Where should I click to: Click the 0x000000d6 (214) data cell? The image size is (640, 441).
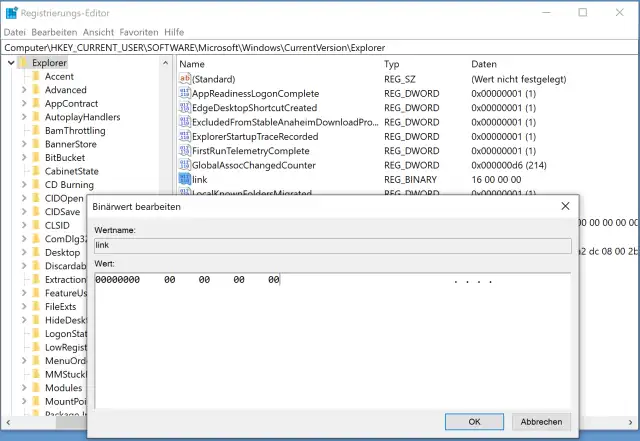[509, 165]
